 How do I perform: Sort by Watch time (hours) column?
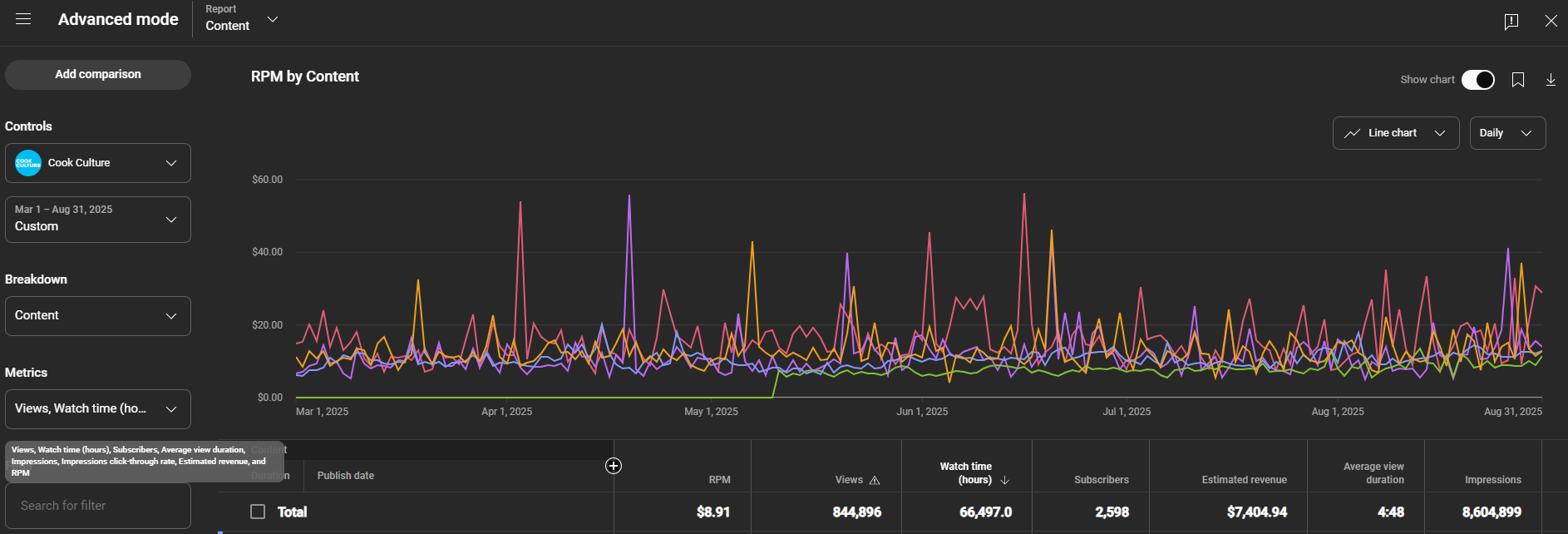click(x=966, y=473)
